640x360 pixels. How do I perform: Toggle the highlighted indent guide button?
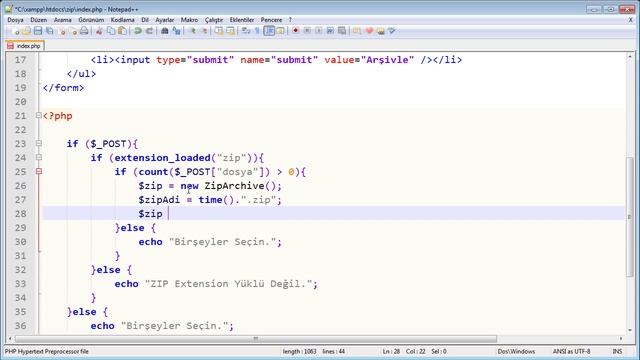click(269, 31)
